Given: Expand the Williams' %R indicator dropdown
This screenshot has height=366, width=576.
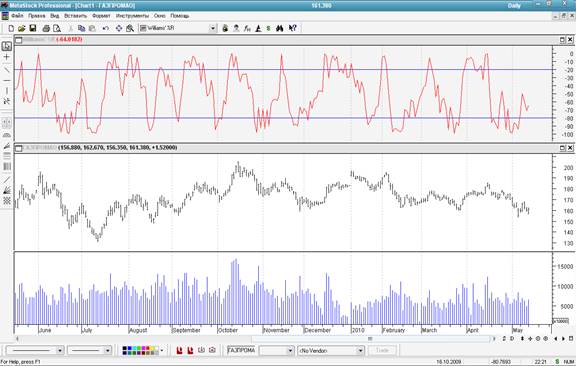Looking at the screenshot, I should [x=213, y=28].
